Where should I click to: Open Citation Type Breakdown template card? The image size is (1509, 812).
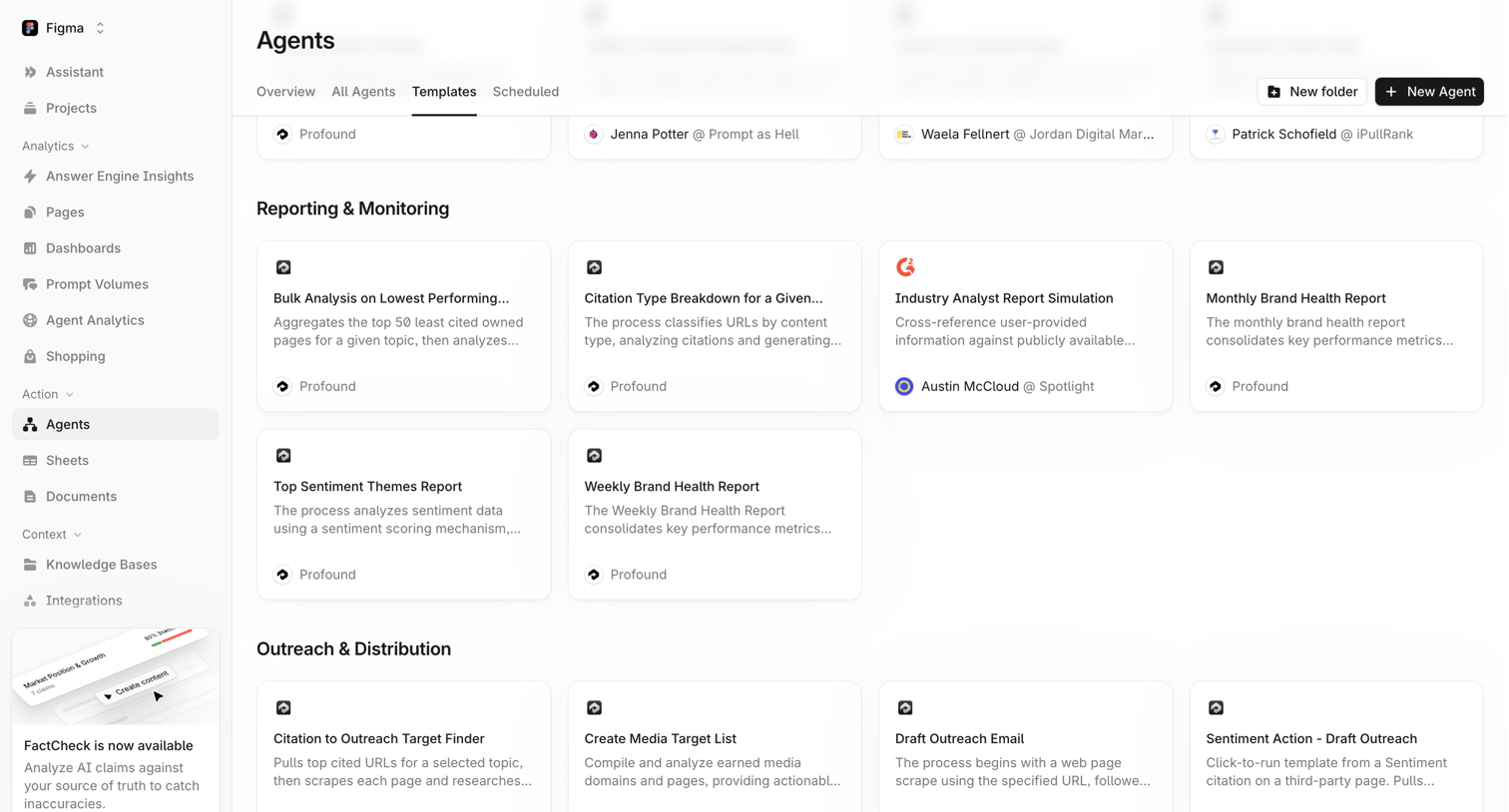[715, 326]
